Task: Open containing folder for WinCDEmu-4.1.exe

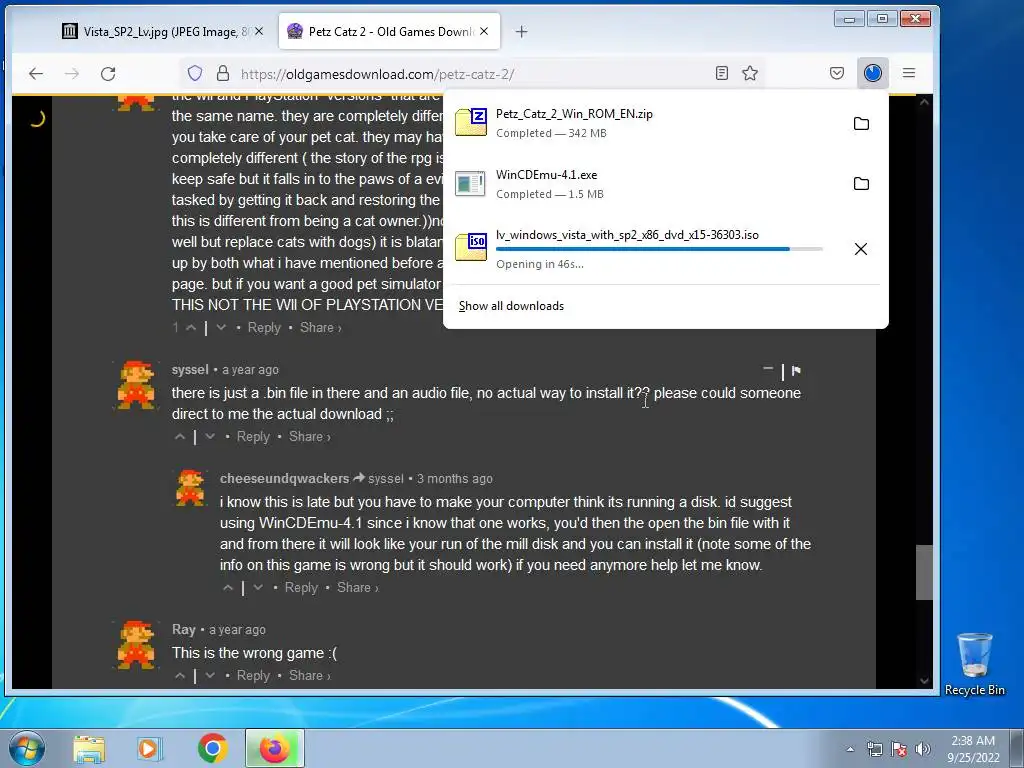Action: (x=861, y=184)
